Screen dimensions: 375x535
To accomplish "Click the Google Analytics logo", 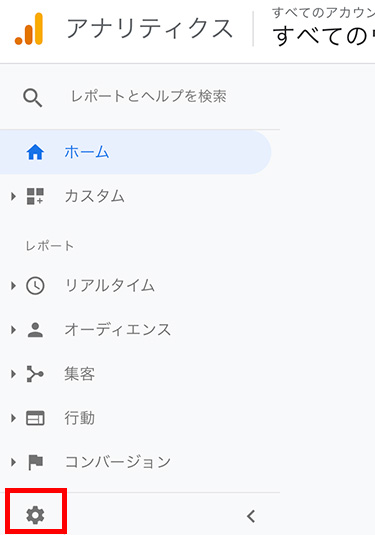I will coord(29,29).
